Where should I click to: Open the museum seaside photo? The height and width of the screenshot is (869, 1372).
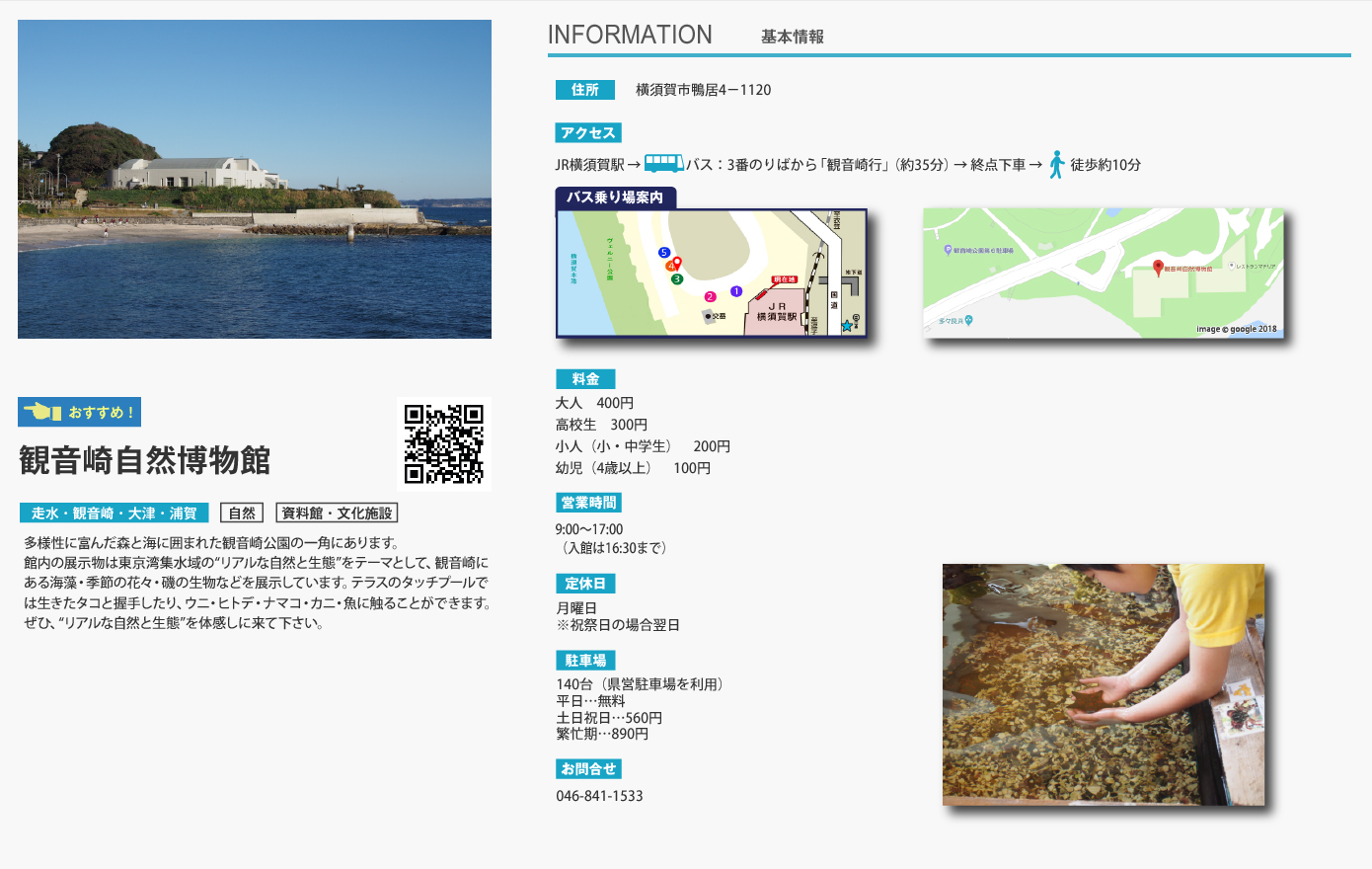click(255, 179)
